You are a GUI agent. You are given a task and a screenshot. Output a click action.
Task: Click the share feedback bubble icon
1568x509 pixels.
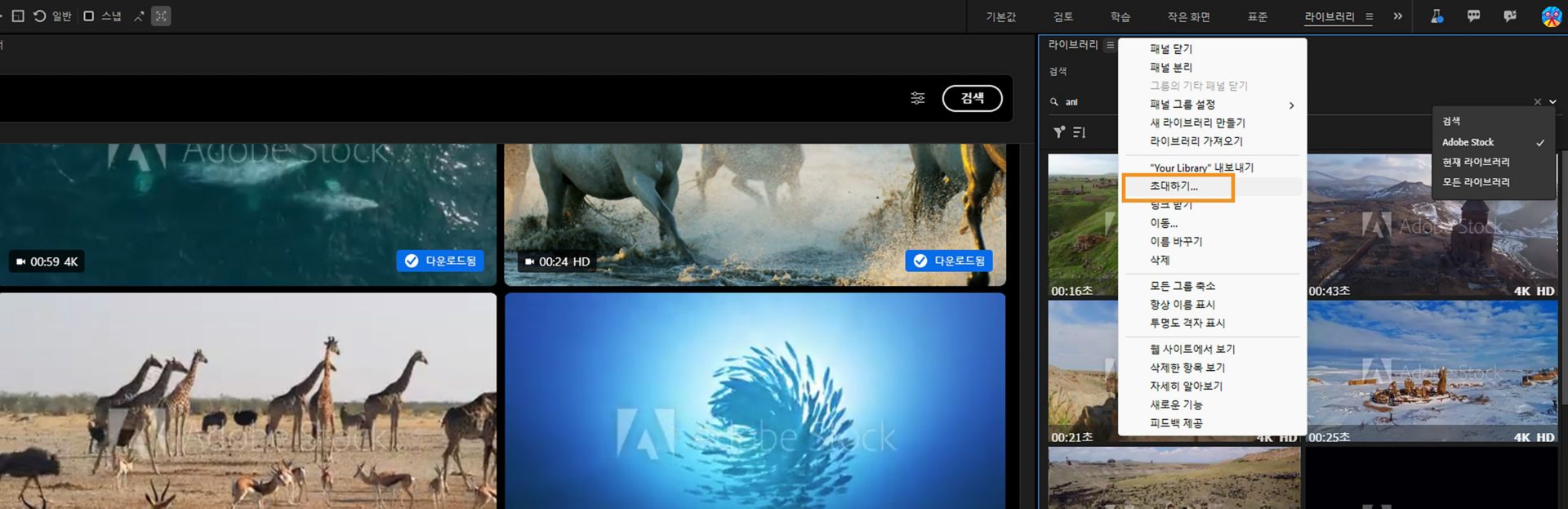(x=1510, y=16)
